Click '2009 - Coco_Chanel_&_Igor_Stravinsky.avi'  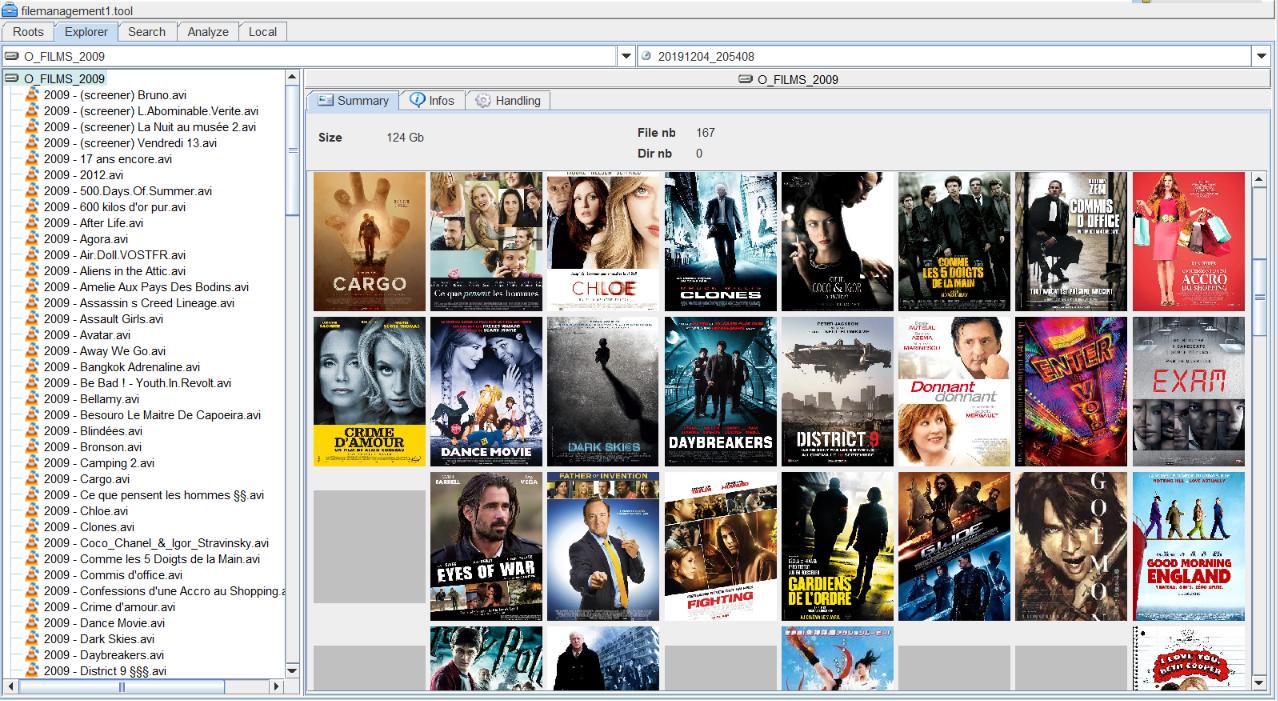point(156,543)
